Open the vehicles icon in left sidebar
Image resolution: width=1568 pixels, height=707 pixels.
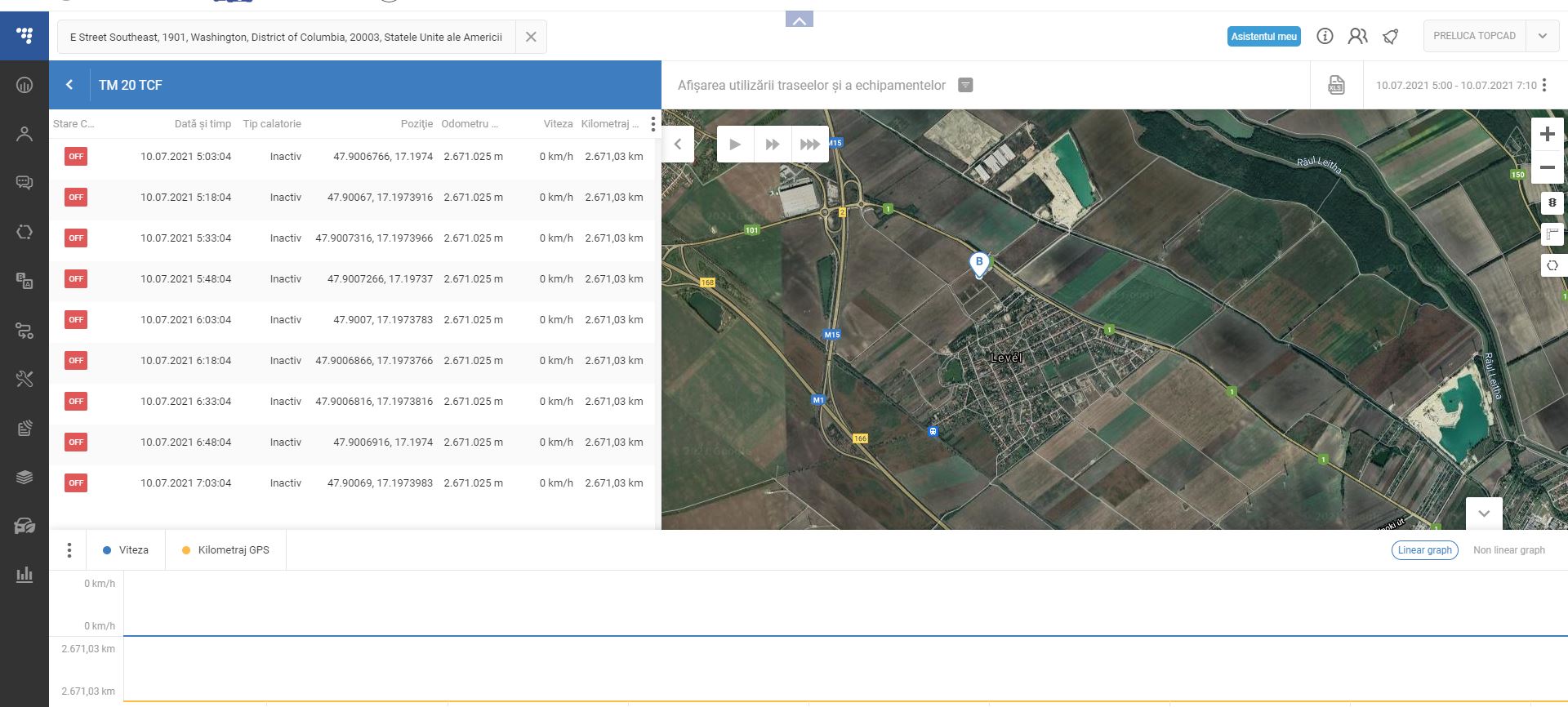24,526
